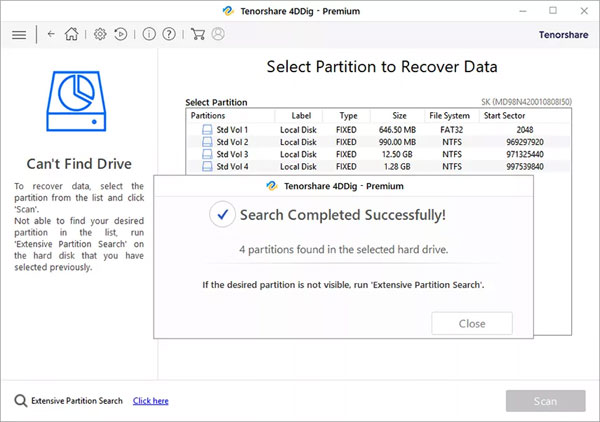This screenshot has width=600, height=422.
Task: Open the help question mark icon
Action: point(169,34)
